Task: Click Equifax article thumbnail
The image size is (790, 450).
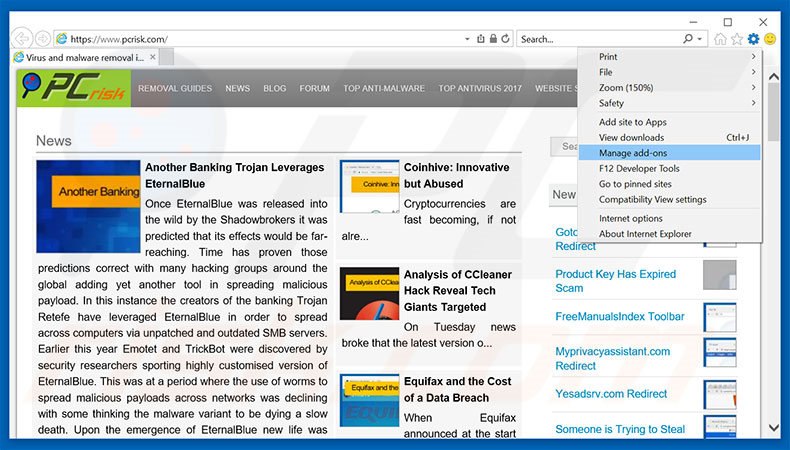Action: (370, 401)
